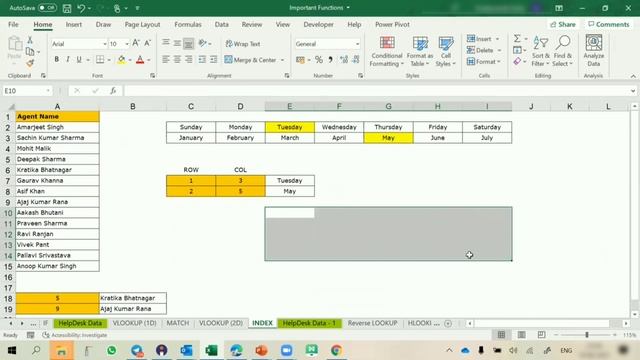Collapse the ribbon with the caret
The image size is (640, 360).
(633, 76)
